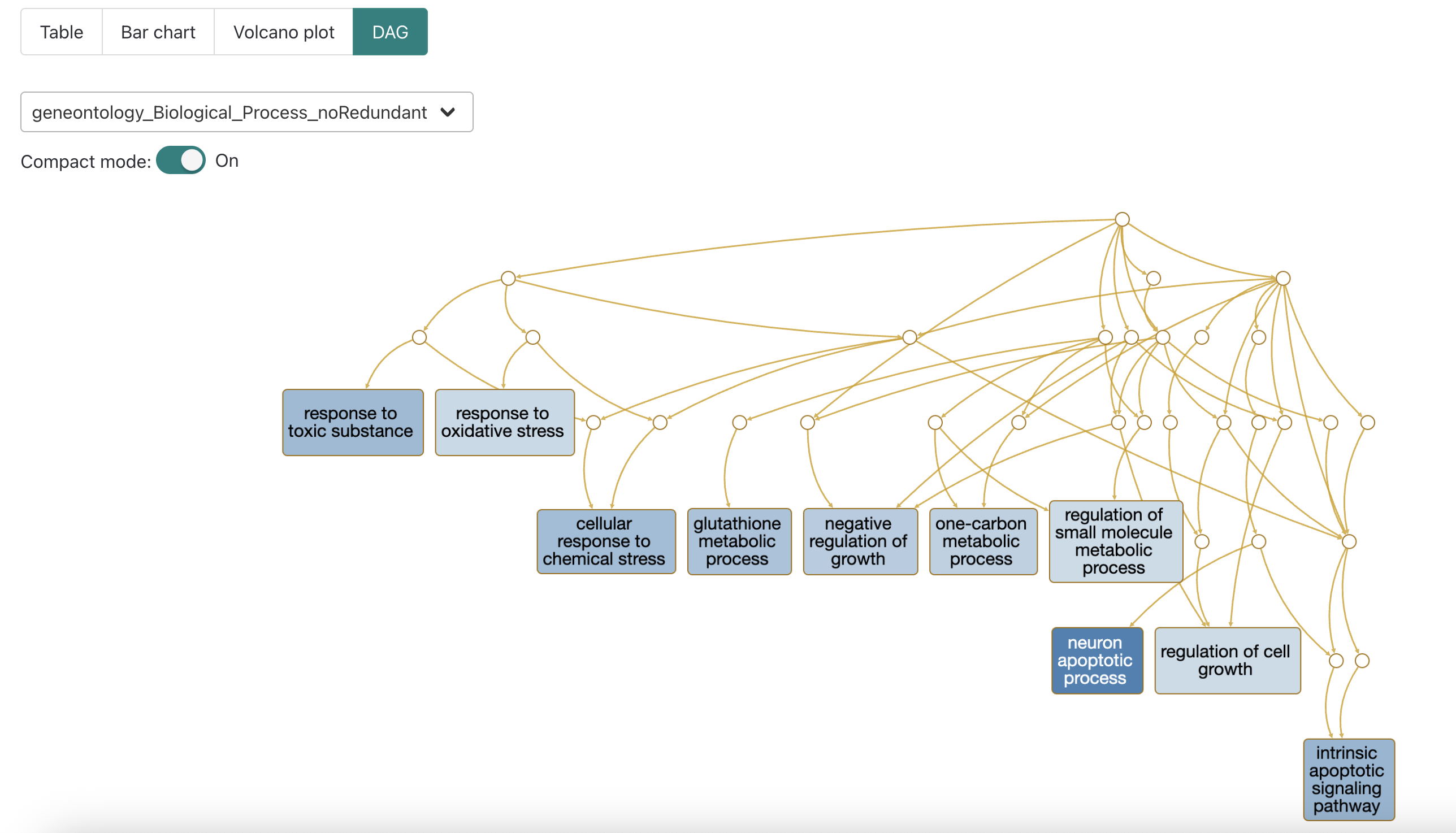Select the 'cellular response to chemical stress' node

(606, 541)
